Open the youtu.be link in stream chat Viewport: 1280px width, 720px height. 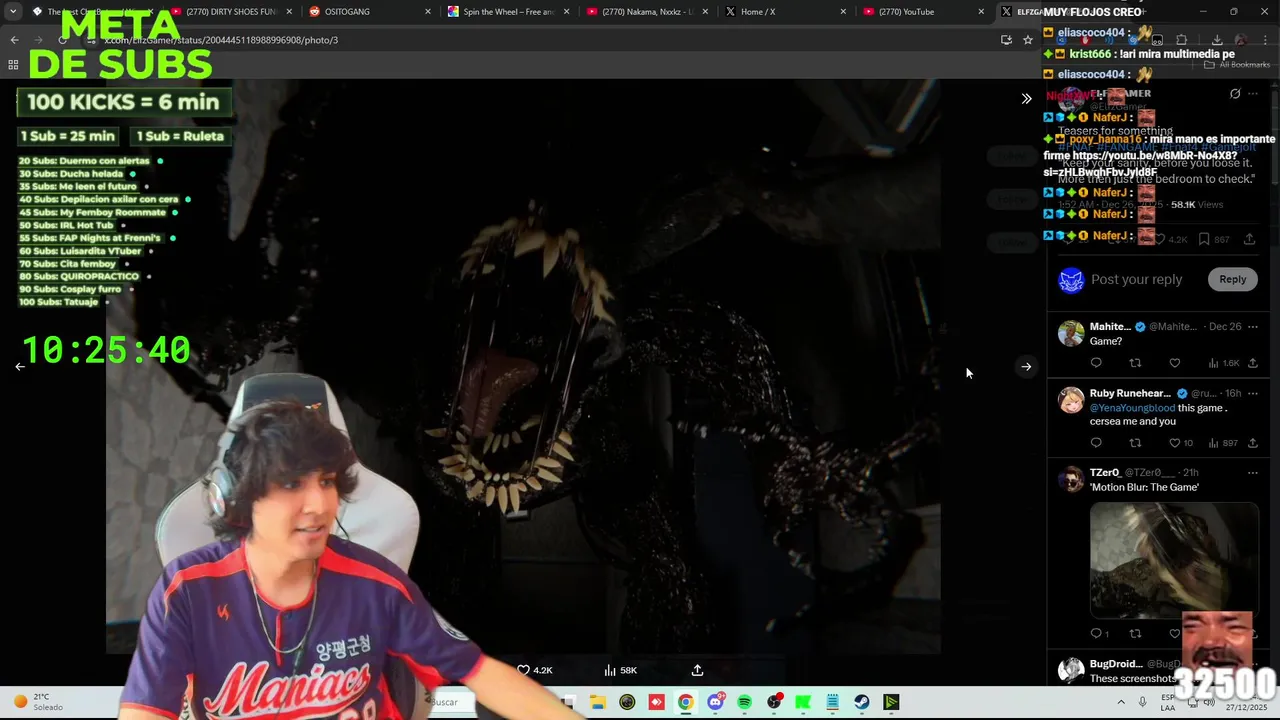[x=1140, y=164]
